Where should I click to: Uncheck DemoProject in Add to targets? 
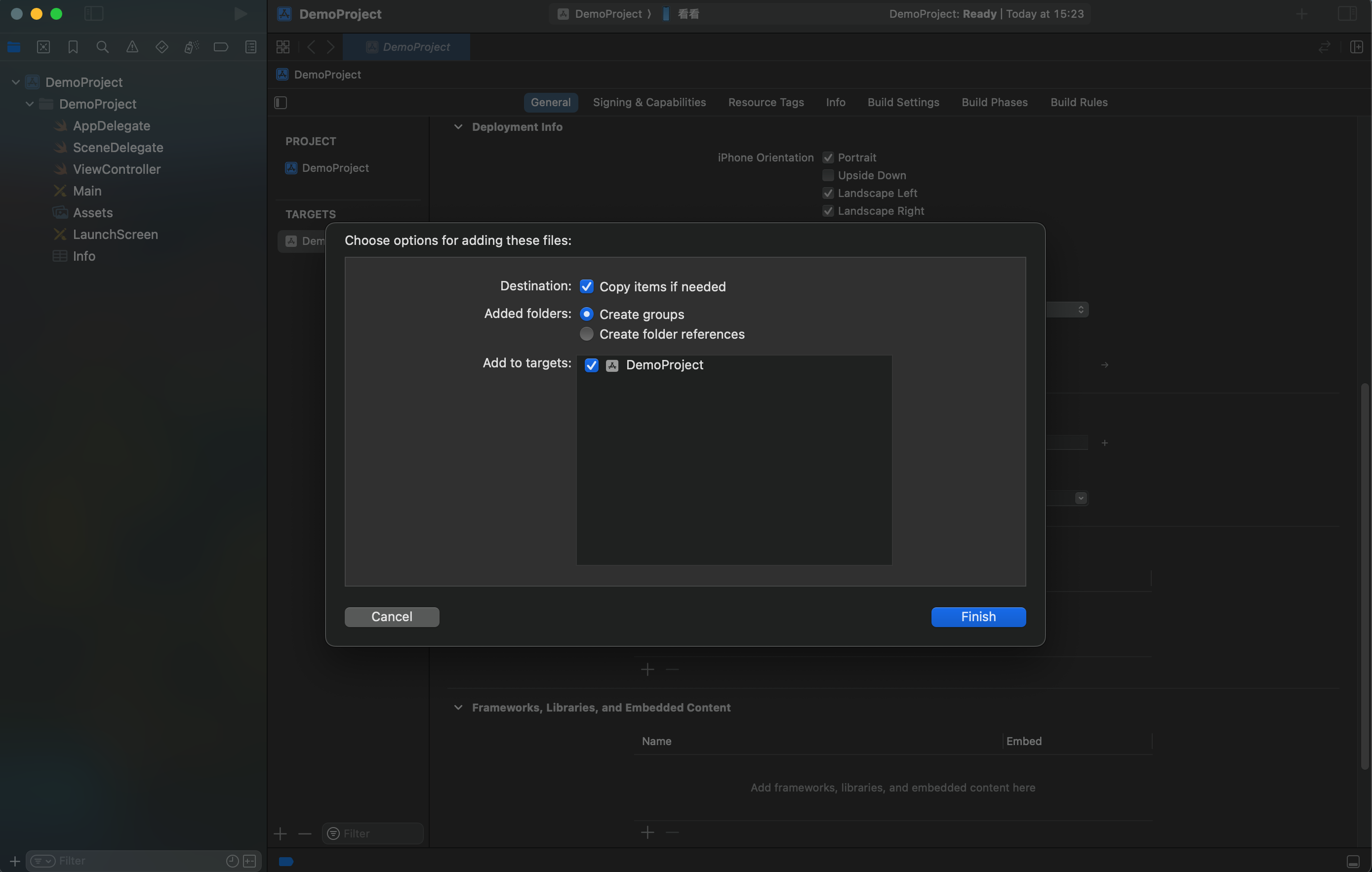tap(591, 365)
